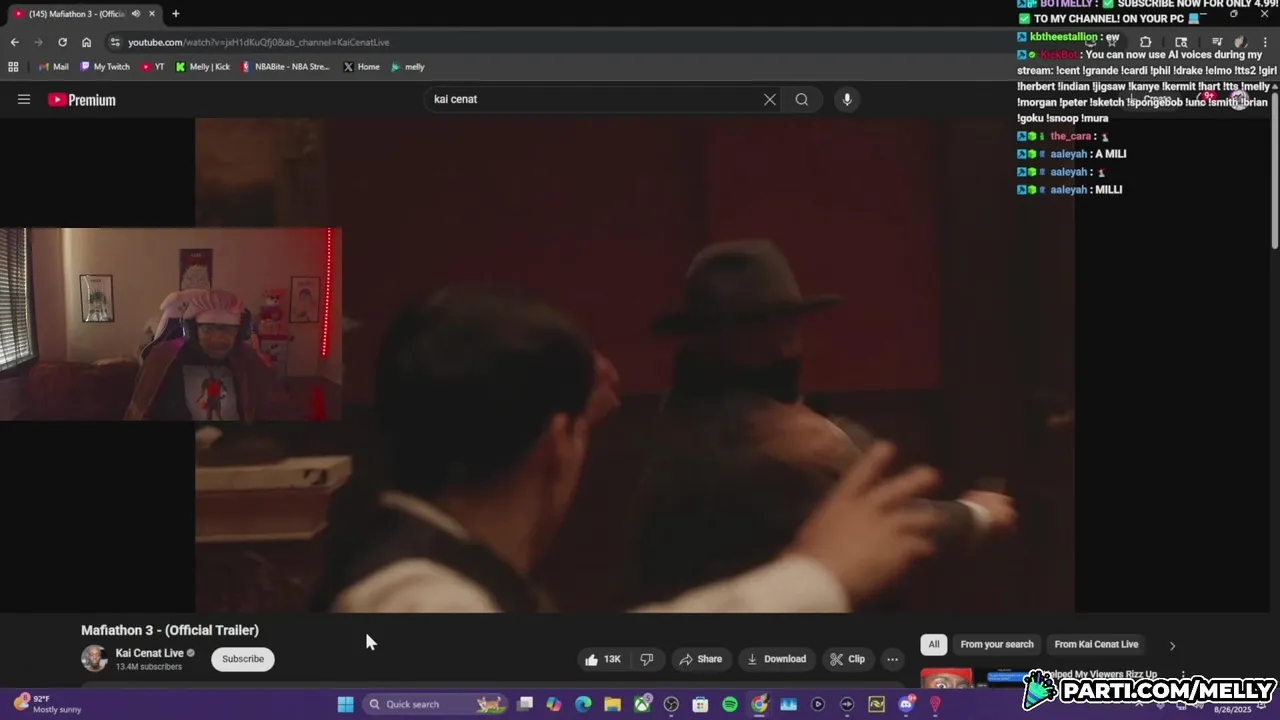Open the OBS Studio taskbar icon
This screenshot has height=720, width=1280.
pyautogui.click(x=671, y=704)
